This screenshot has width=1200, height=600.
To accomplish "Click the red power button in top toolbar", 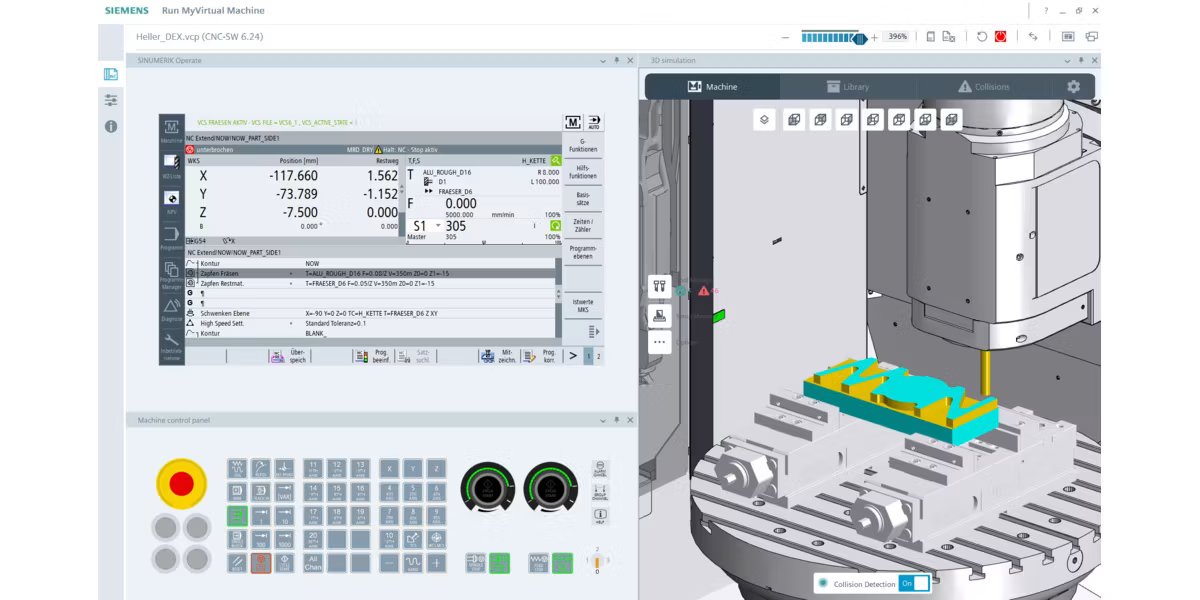I will coord(1001,36).
